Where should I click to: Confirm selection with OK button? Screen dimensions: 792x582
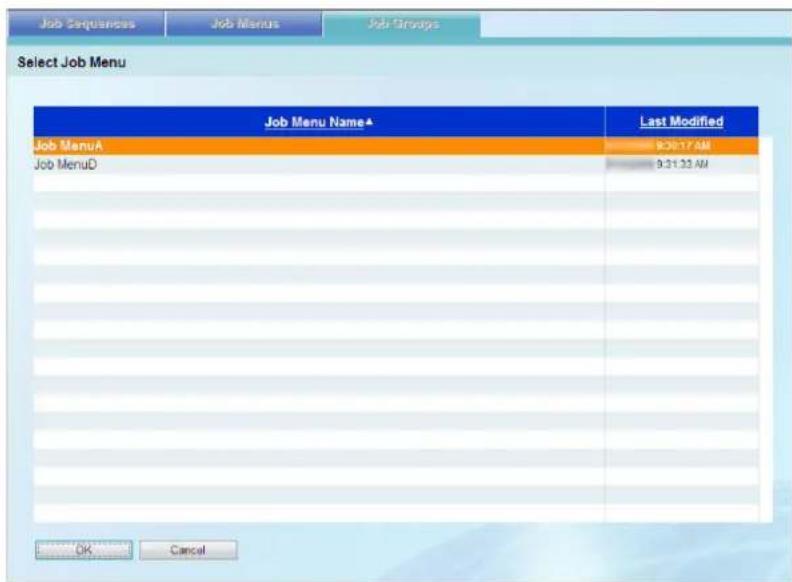pos(84,550)
